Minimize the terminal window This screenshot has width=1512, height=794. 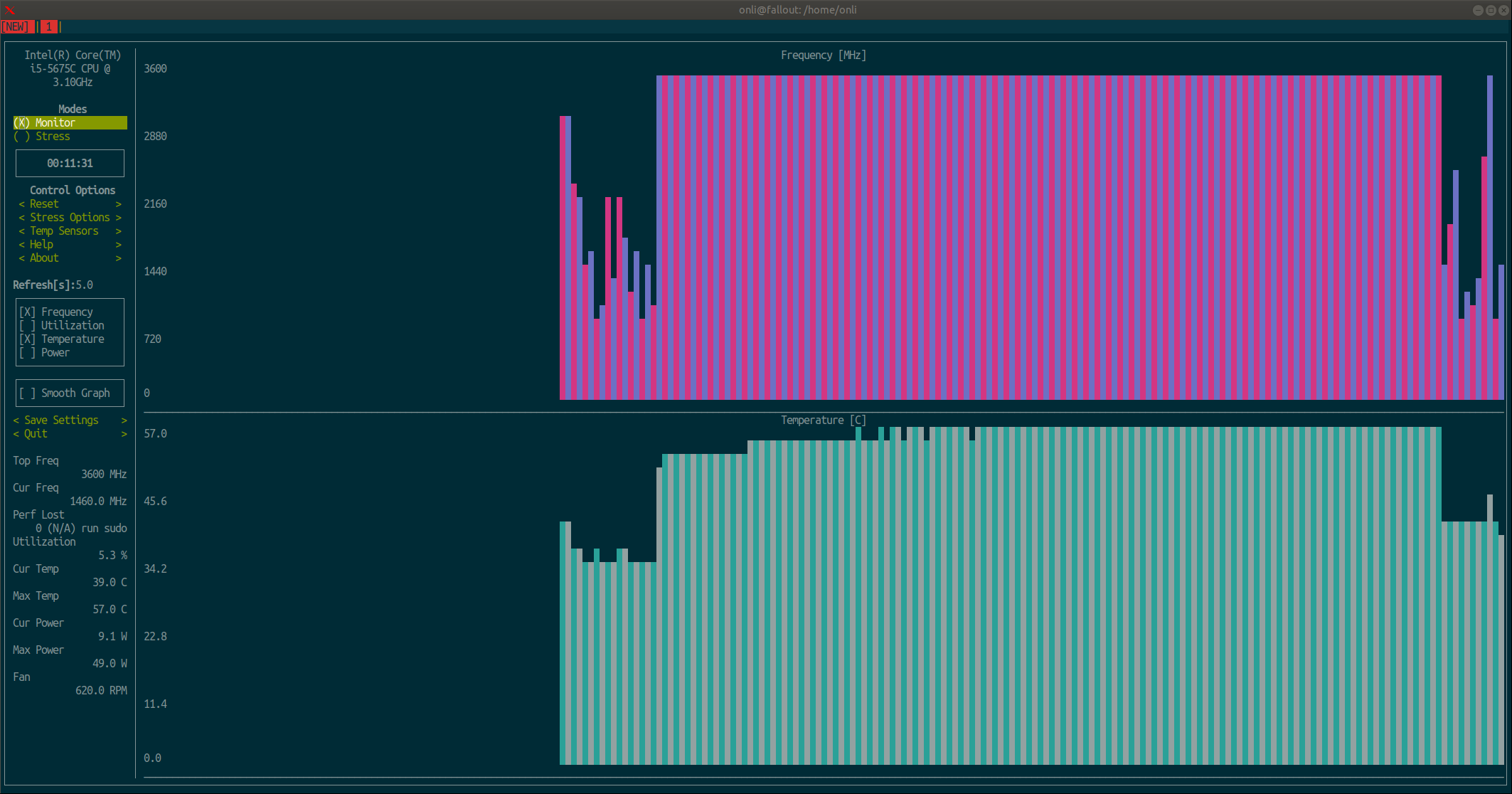(1478, 10)
